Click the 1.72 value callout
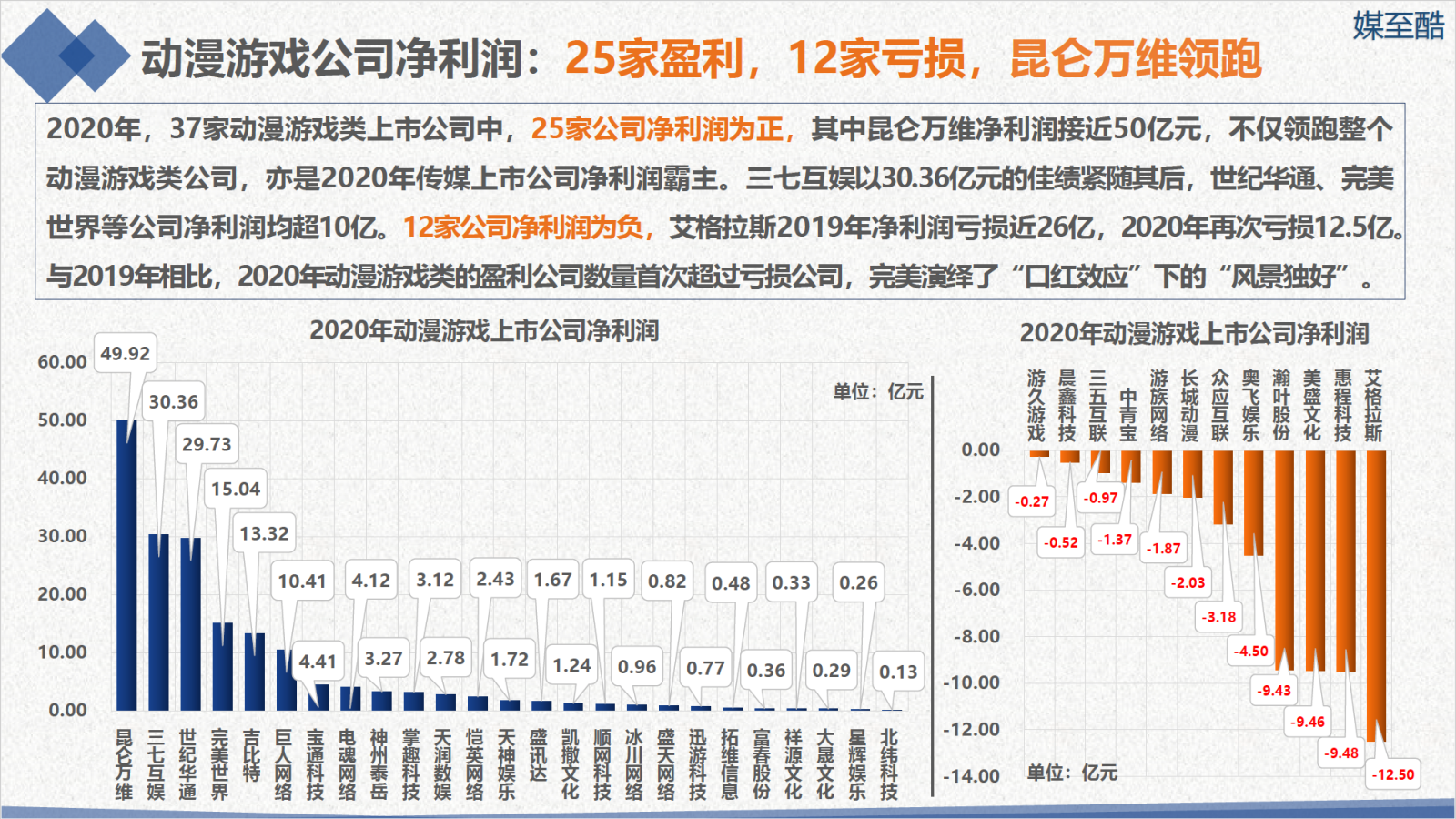 coord(510,659)
